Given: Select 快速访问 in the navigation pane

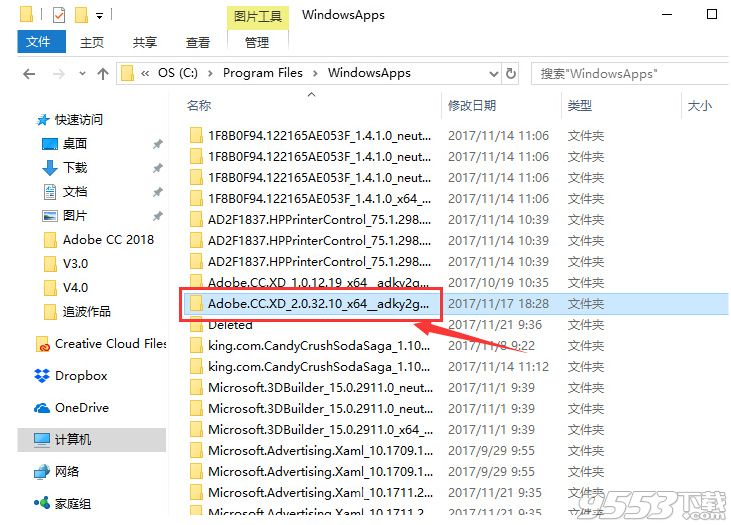Looking at the screenshot, I should coord(79,120).
